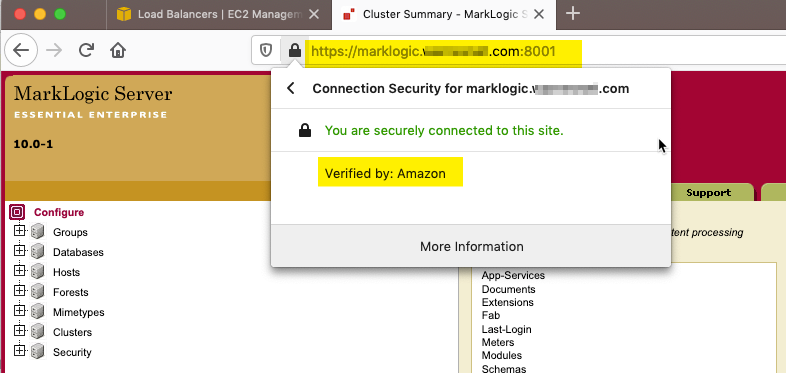Viewport: 786px width, 373px height.
Task: Click the Databases server icon
Action: point(37,252)
